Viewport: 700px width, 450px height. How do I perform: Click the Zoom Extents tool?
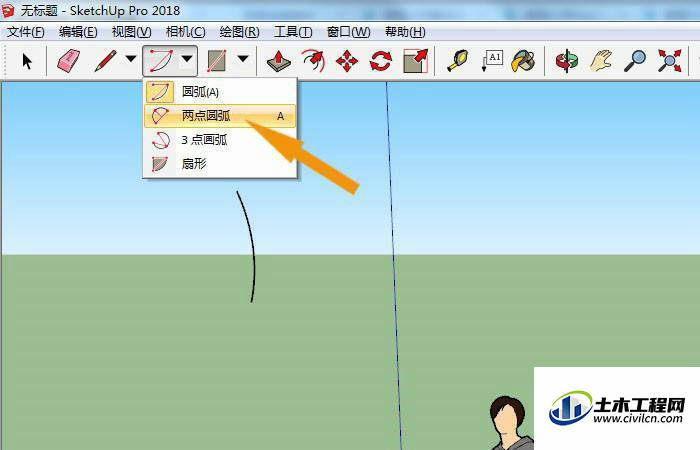coord(669,61)
